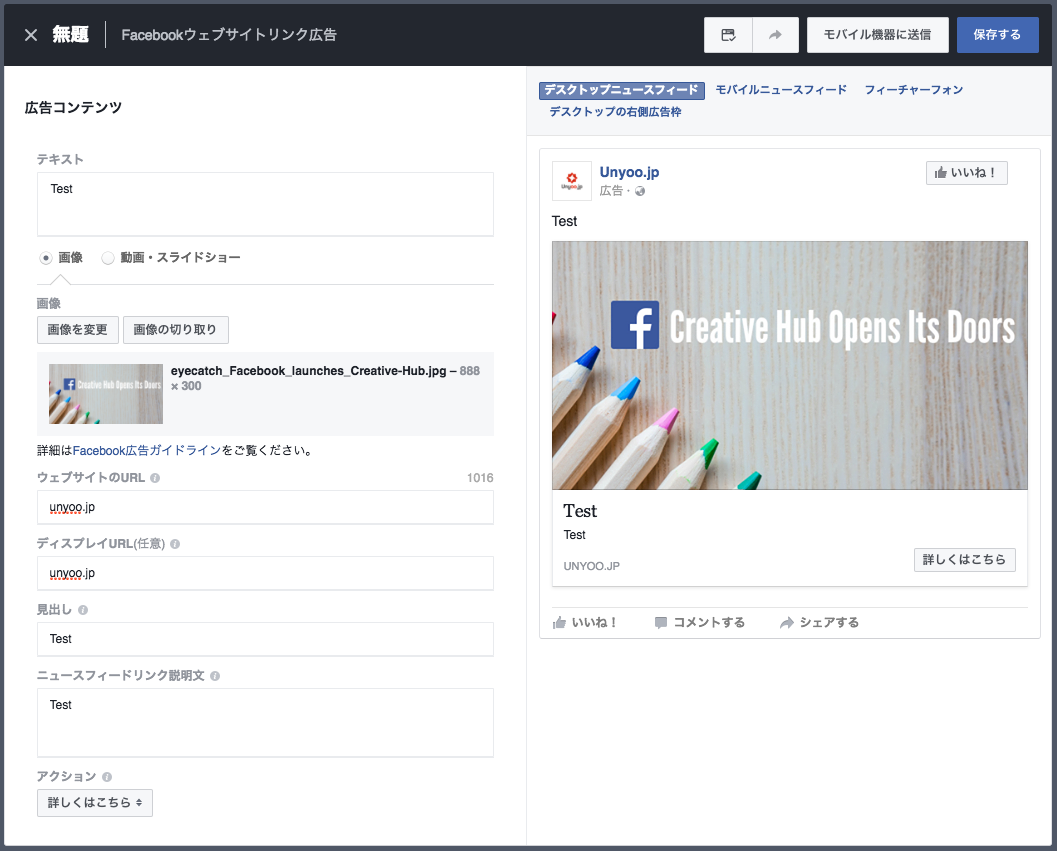Screen dimensions: 1057x851
Task: Click the UNYOO.JP domain text in preview
Action: (x=592, y=566)
